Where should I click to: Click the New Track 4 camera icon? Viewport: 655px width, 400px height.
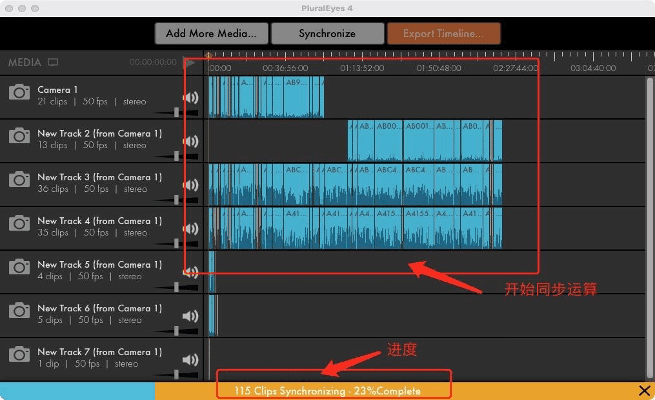[20, 223]
